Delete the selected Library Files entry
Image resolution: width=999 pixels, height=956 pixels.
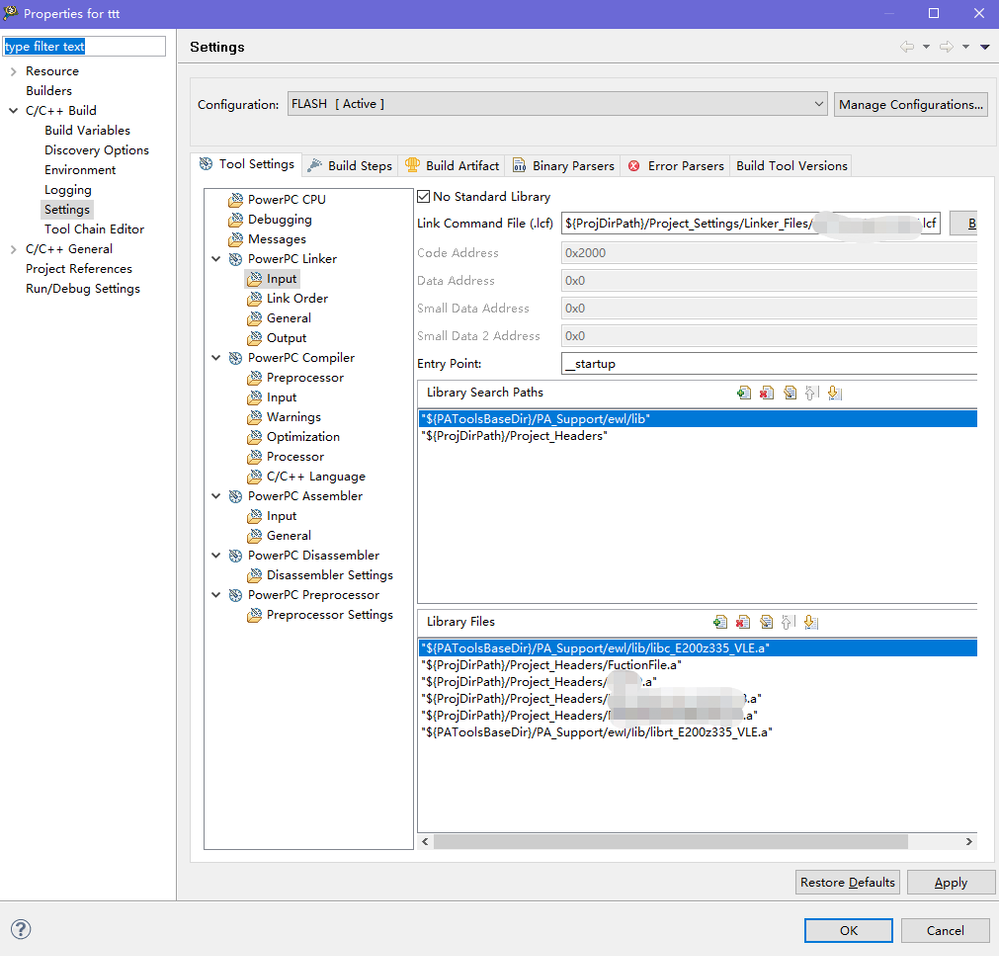(x=743, y=622)
